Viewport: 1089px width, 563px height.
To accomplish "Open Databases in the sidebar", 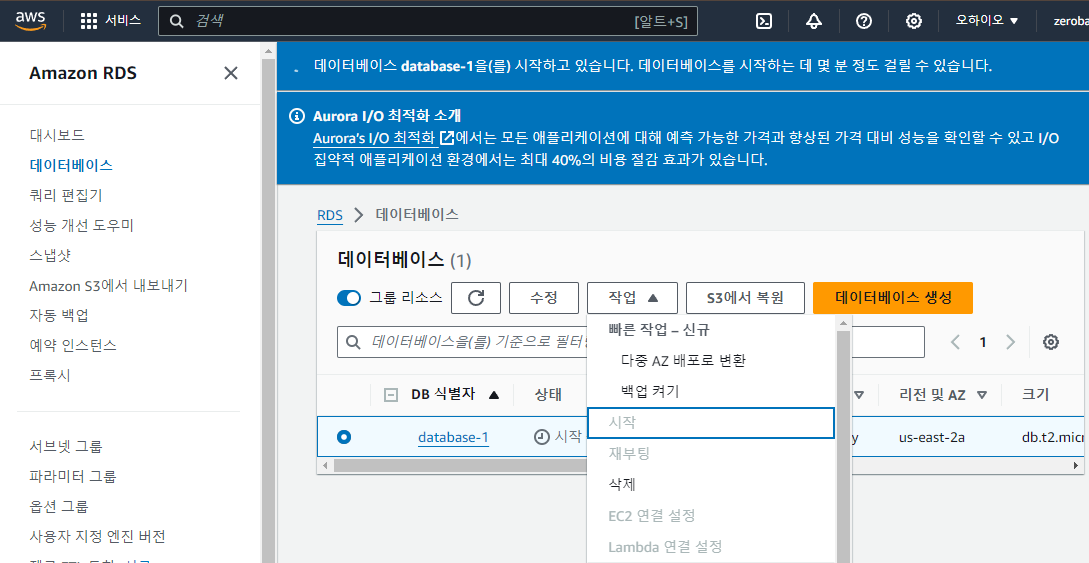I will (x=71, y=165).
